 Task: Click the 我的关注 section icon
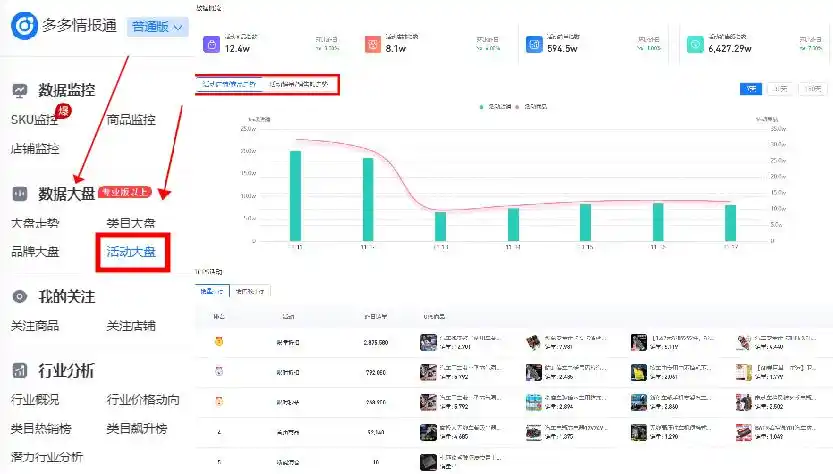(20, 296)
